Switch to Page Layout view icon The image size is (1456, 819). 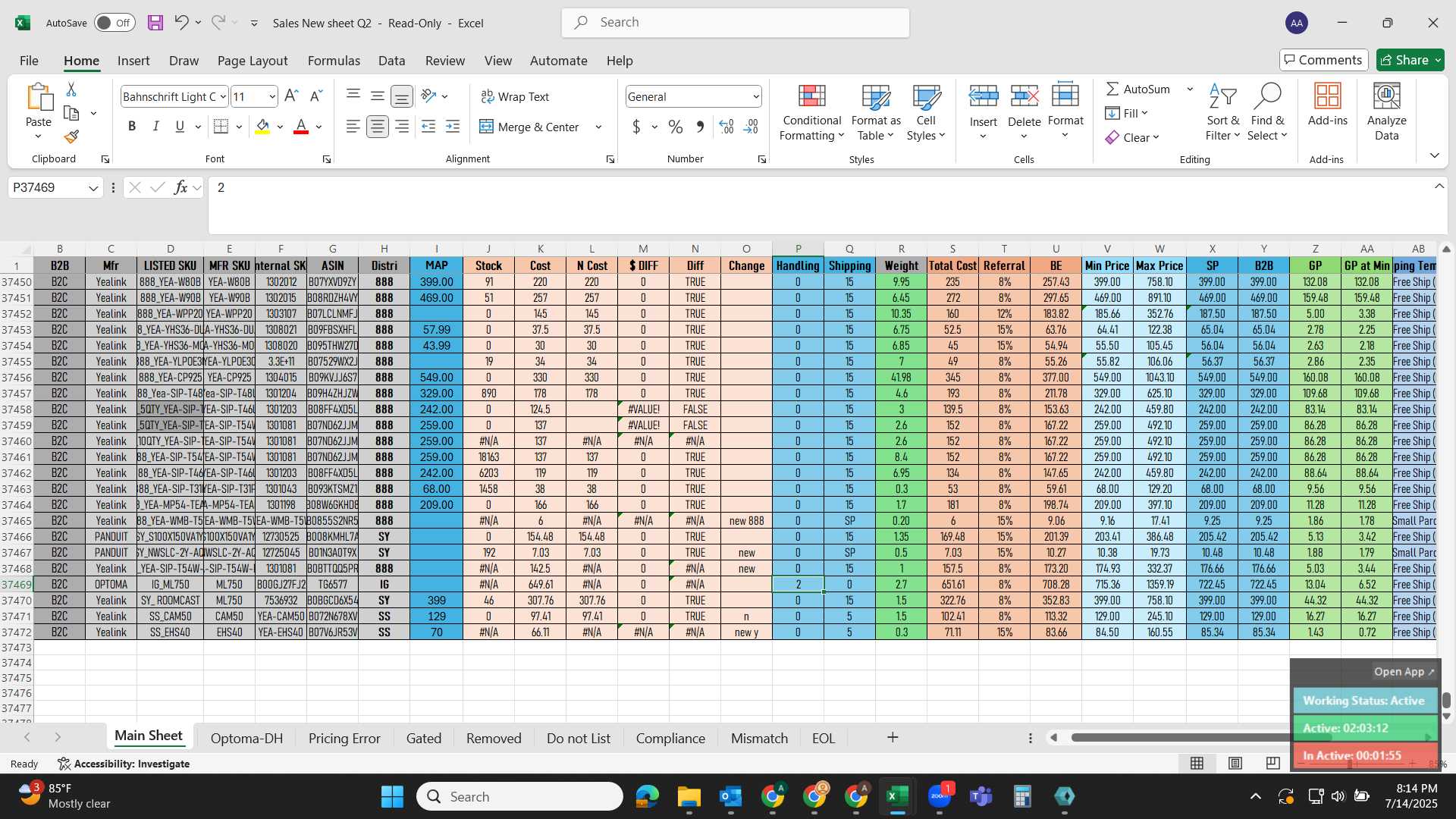pos(1235,763)
